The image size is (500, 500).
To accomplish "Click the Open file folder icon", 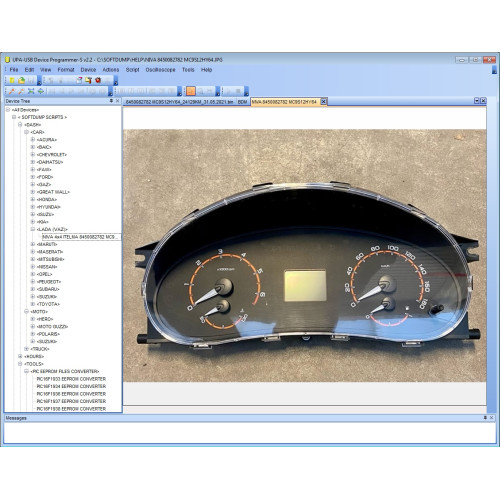I will click(x=22, y=80).
